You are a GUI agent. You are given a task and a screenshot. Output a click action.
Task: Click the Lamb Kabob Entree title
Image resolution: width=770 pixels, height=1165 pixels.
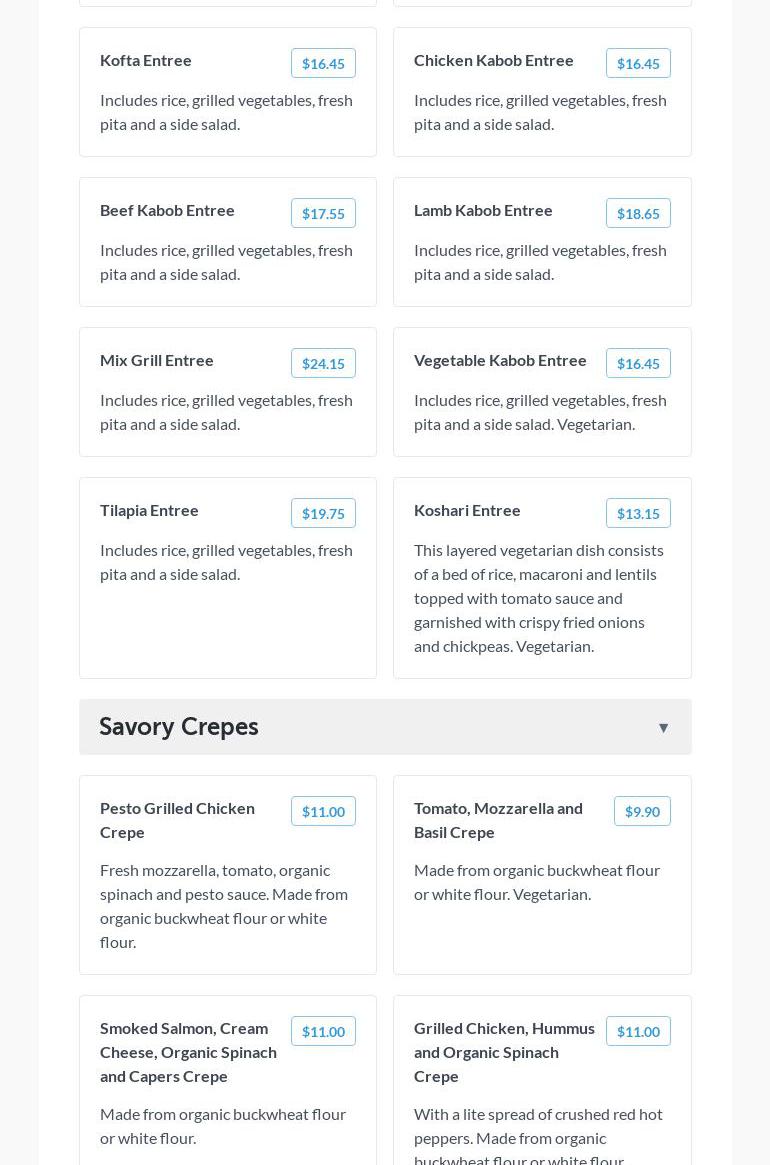pos(483,210)
